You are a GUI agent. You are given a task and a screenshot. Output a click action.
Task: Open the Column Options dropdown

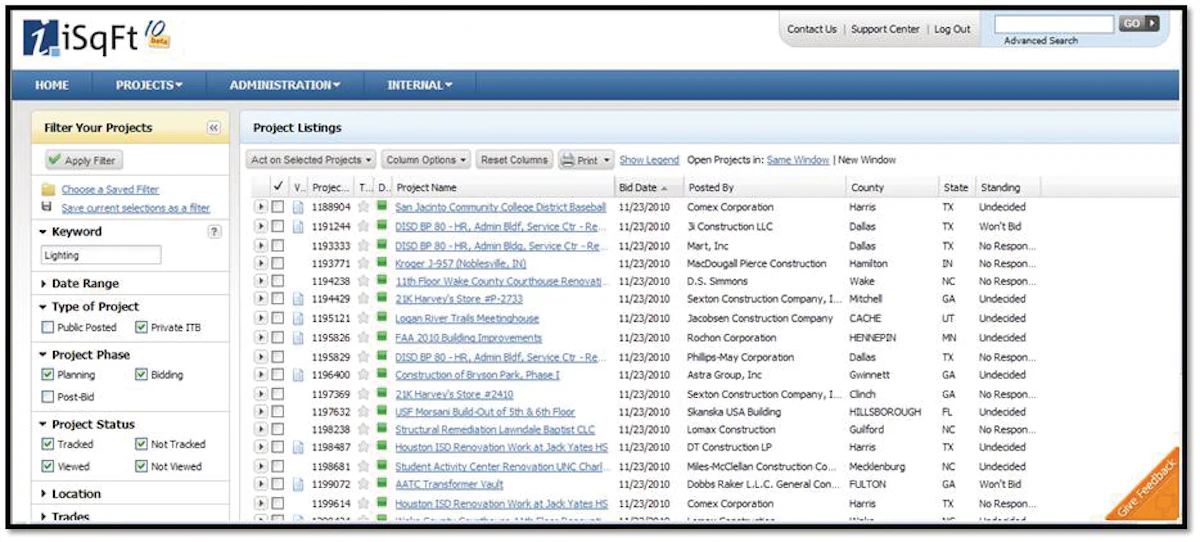click(x=426, y=160)
